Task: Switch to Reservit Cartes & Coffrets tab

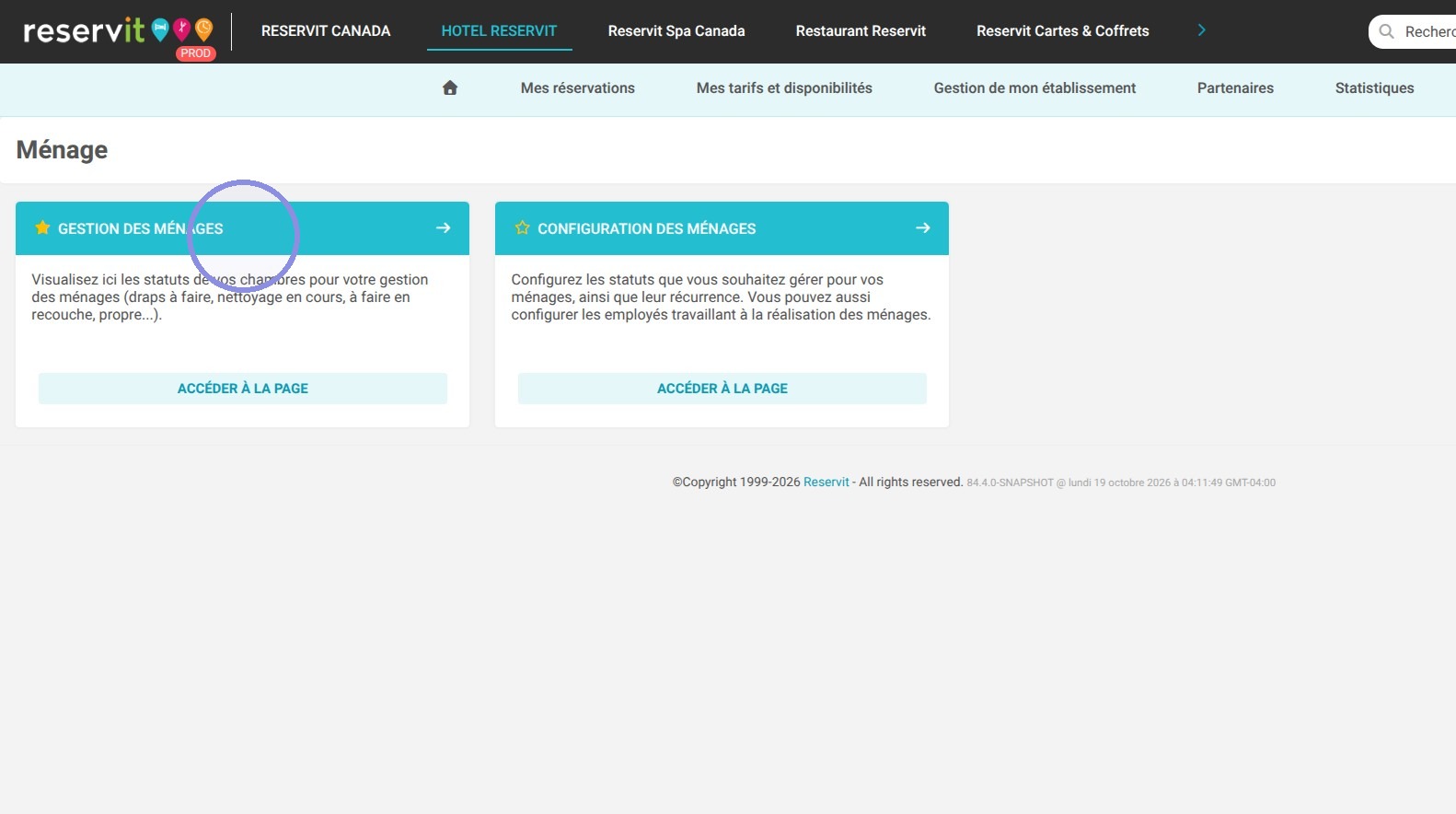Action: pos(1063,30)
